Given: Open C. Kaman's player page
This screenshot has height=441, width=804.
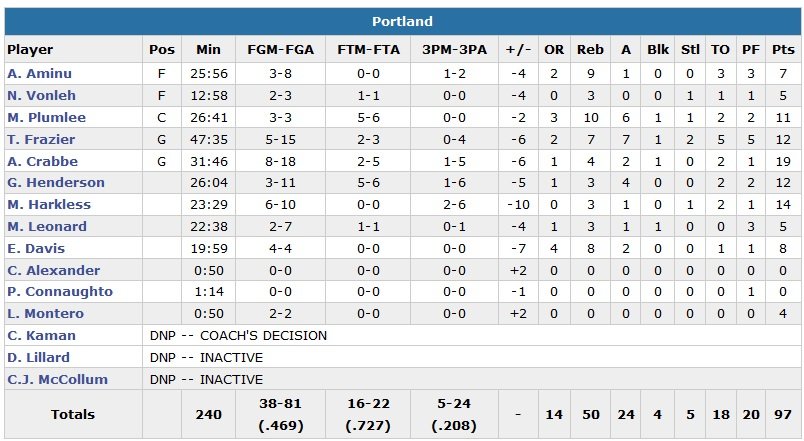Looking at the screenshot, I should coord(41,336).
